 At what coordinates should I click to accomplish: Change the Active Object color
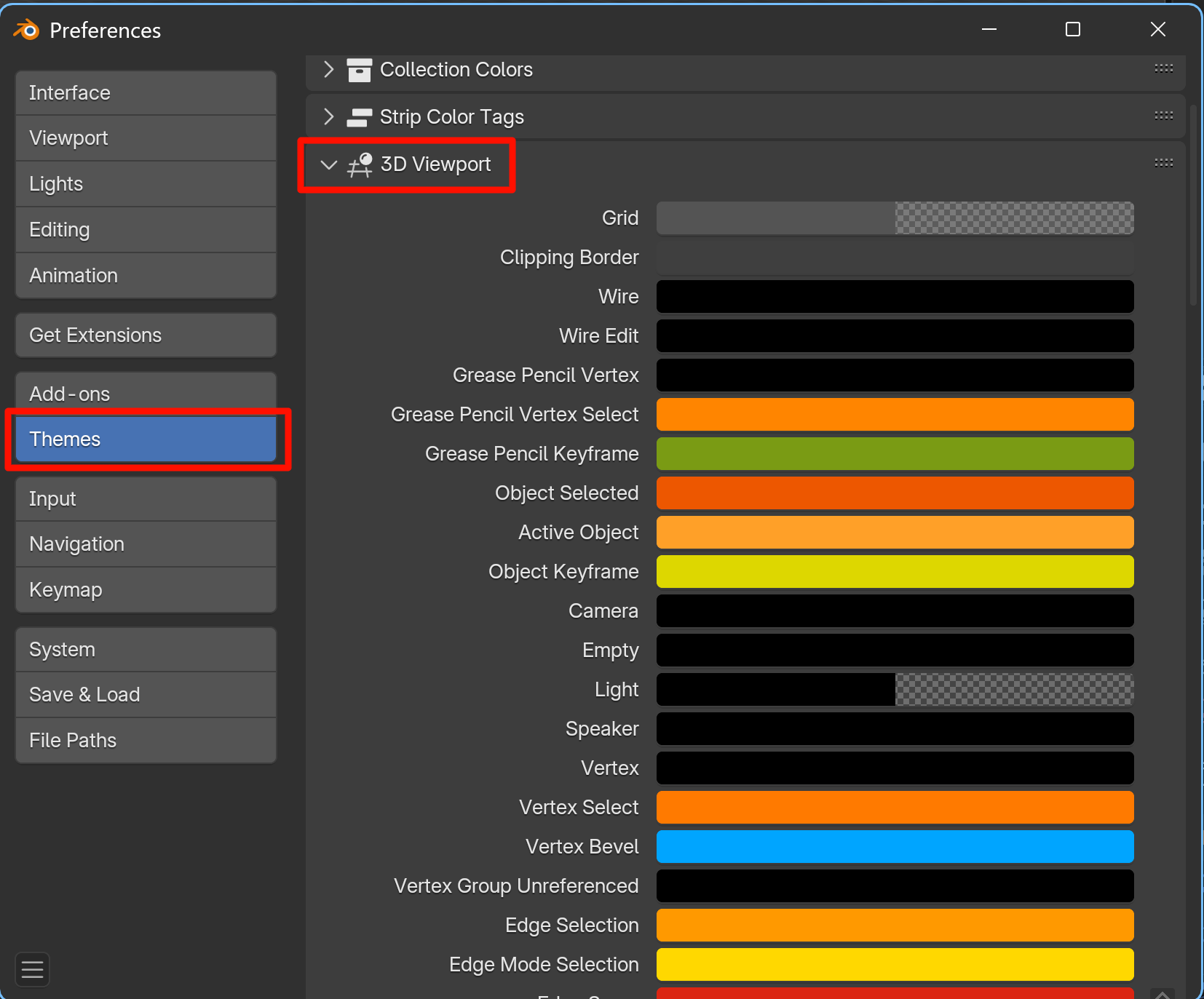point(895,533)
